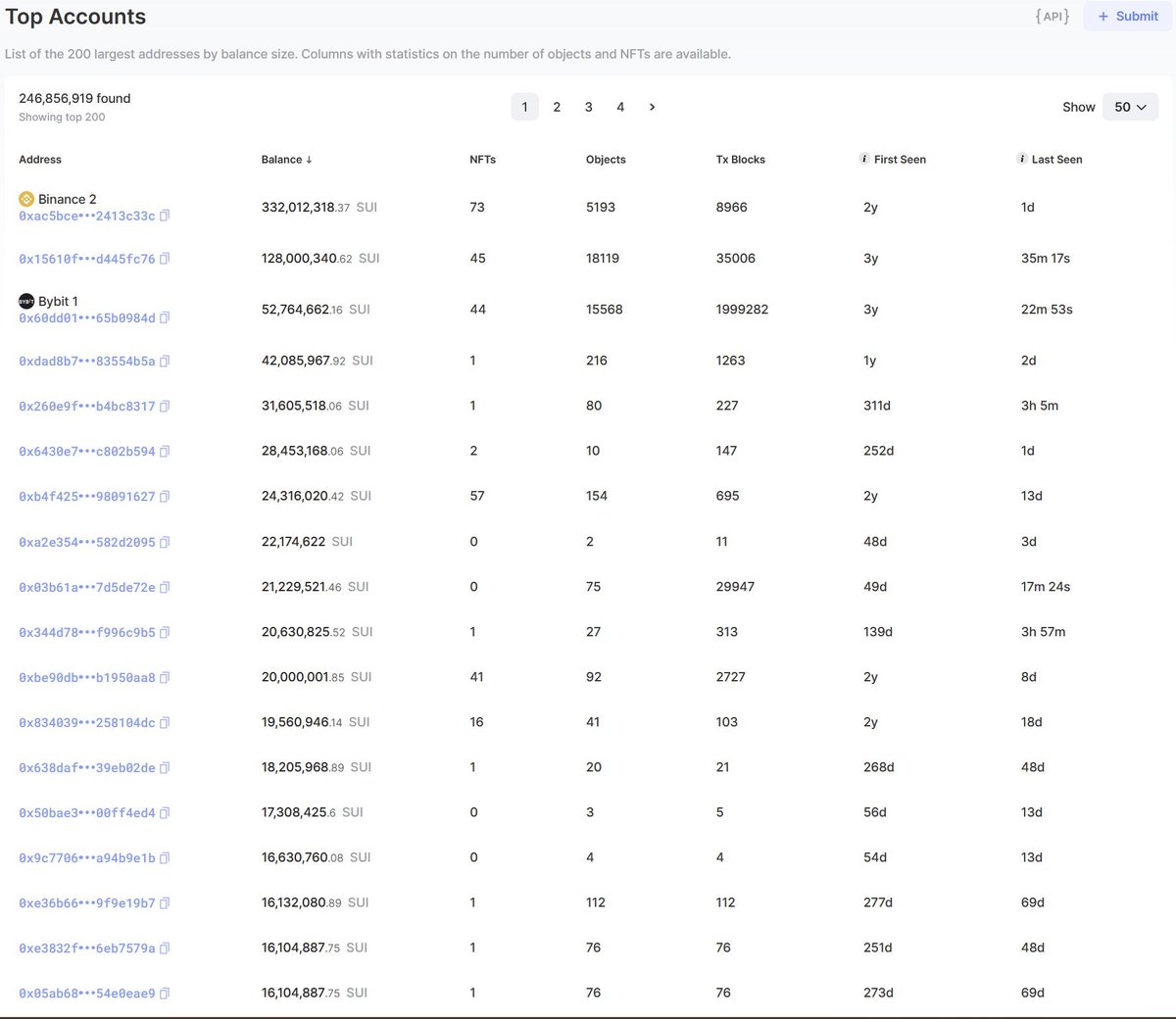Select Last Seen value 35m 17s
1176x1019 pixels.
click(1046, 258)
